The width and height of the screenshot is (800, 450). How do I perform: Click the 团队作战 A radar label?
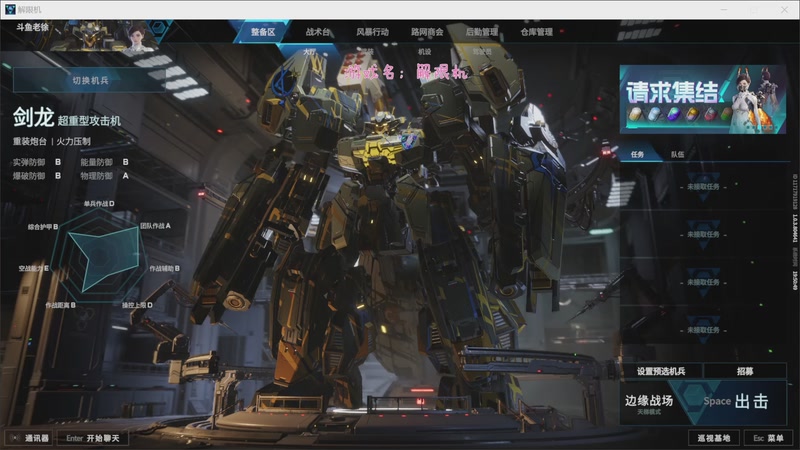tap(155, 226)
